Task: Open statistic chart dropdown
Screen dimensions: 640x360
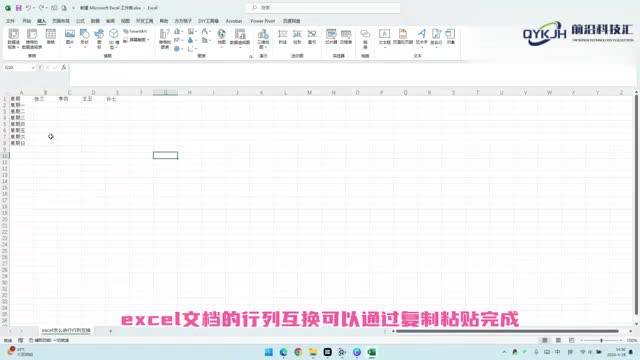Action: click(x=192, y=40)
